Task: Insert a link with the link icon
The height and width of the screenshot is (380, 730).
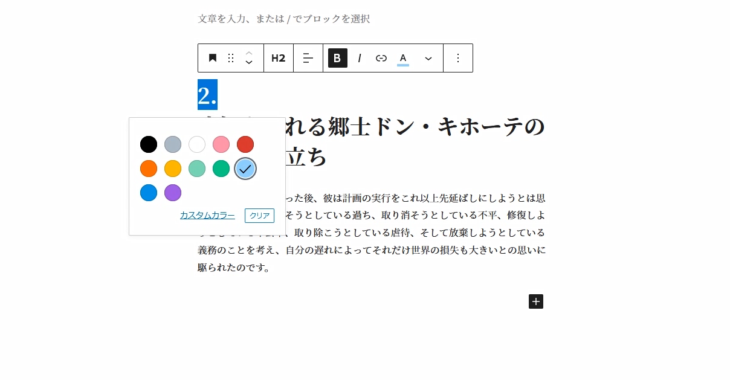Action: (381, 58)
